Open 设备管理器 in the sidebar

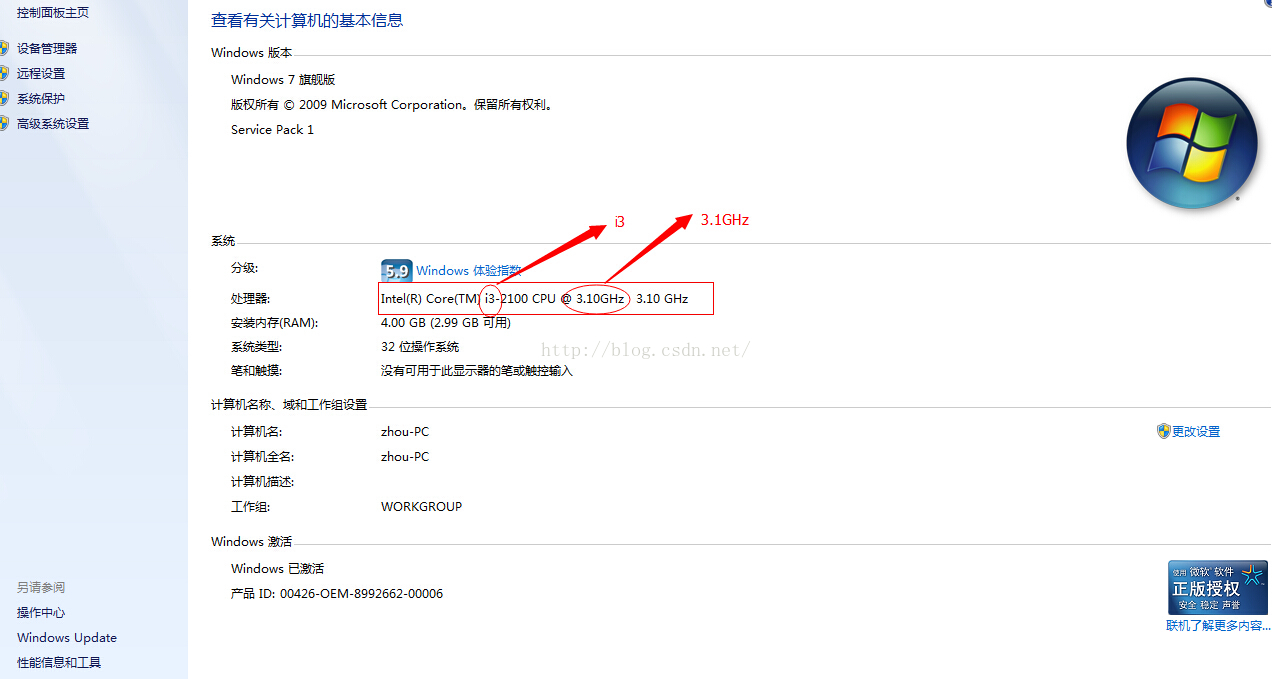[47, 48]
